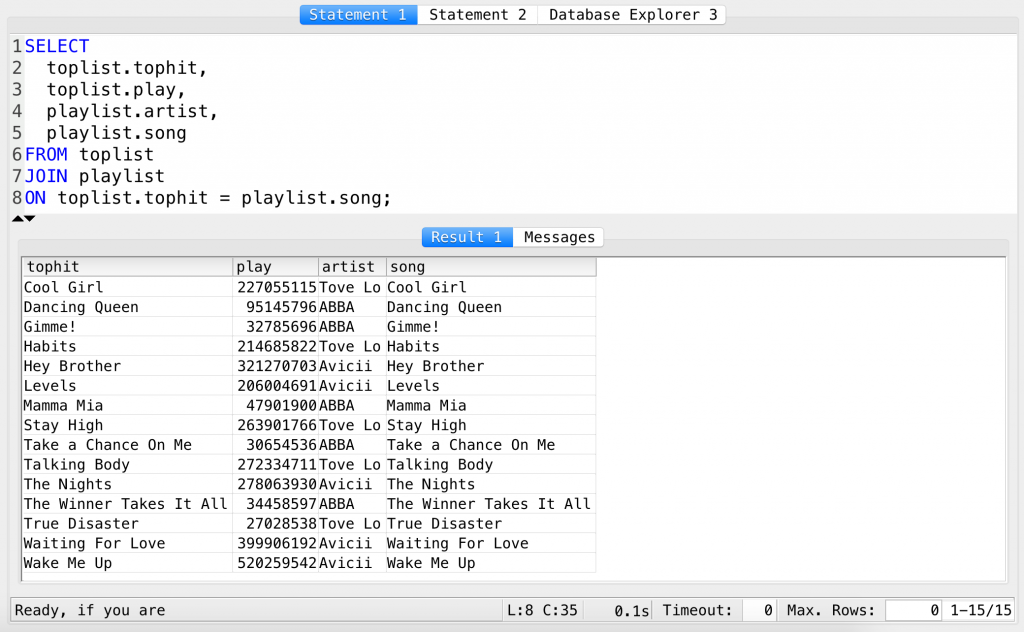The height and width of the screenshot is (632, 1024).
Task: Select the Result 1 tab
Action: pyautogui.click(x=466, y=237)
